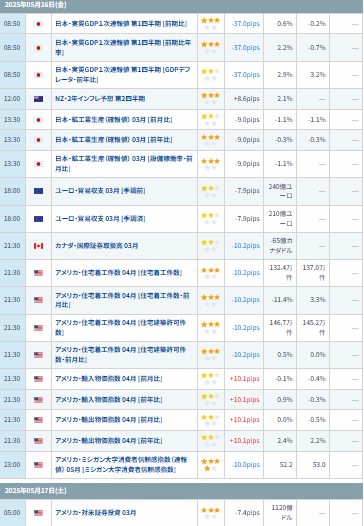Screen dimensions: 364x526
Task: Click the US flag beside ミシガン大学消費者信頼感指数
Action: [x=38, y=465]
